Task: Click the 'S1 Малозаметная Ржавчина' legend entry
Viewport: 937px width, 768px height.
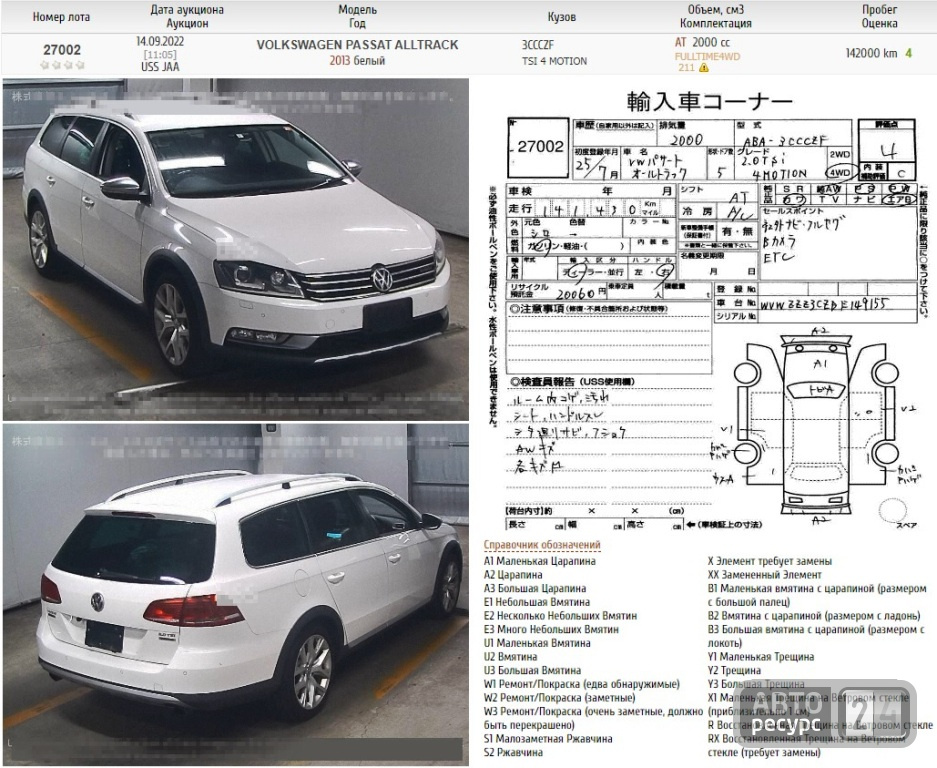Action: coord(548,739)
